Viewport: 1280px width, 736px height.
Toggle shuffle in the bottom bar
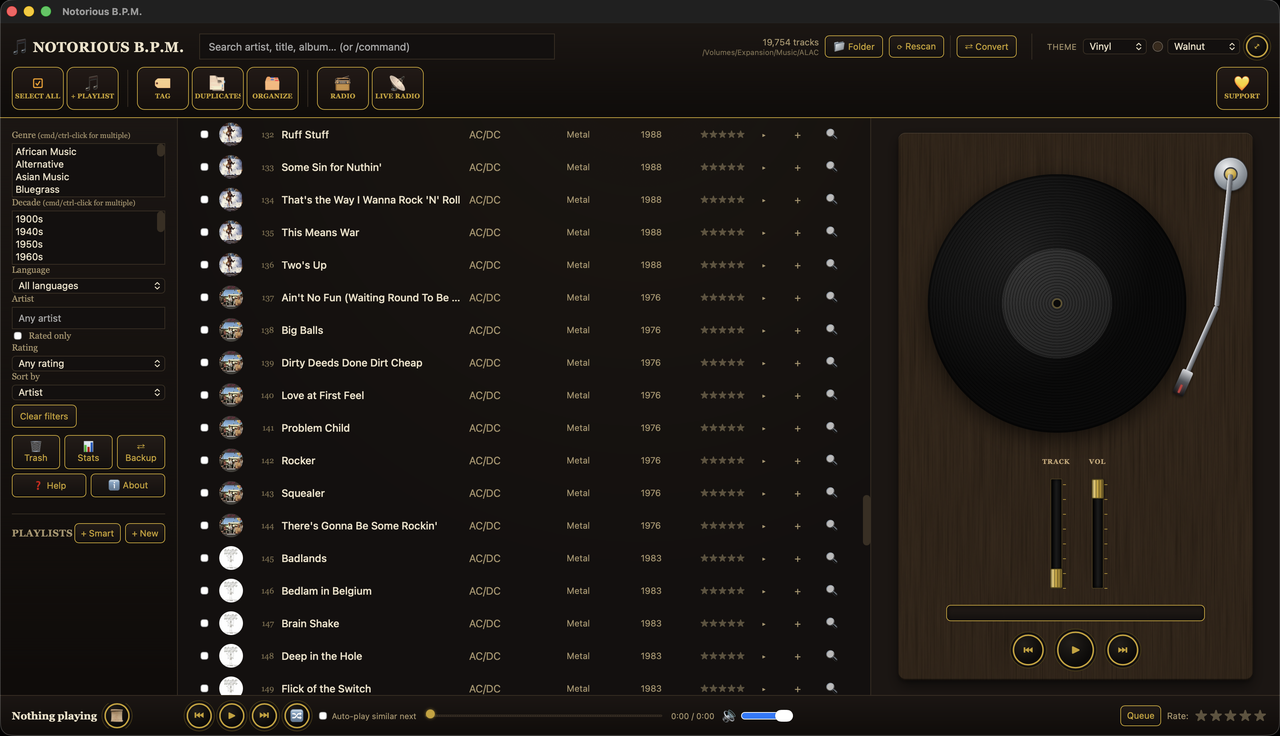(x=297, y=715)
